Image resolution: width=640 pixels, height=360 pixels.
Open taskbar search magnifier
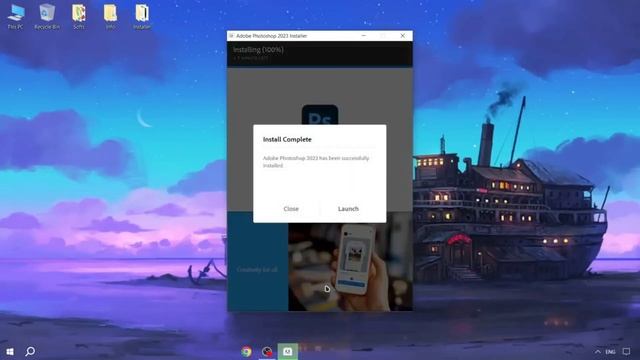click(x=30, y=351)
